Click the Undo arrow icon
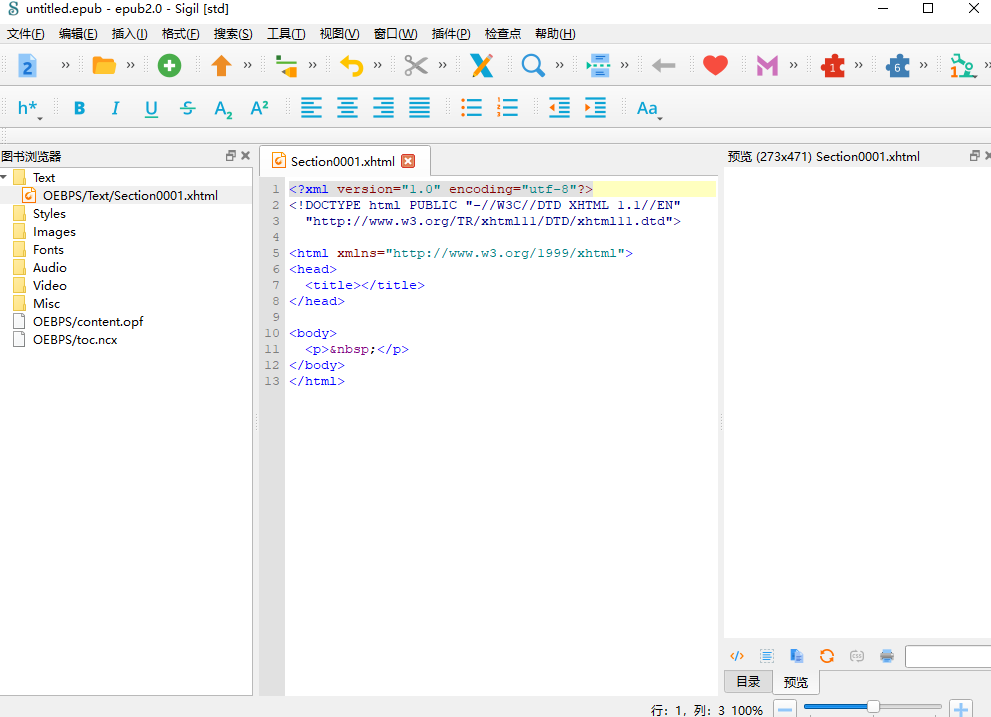991x717 pixels. tap(351, 66)
